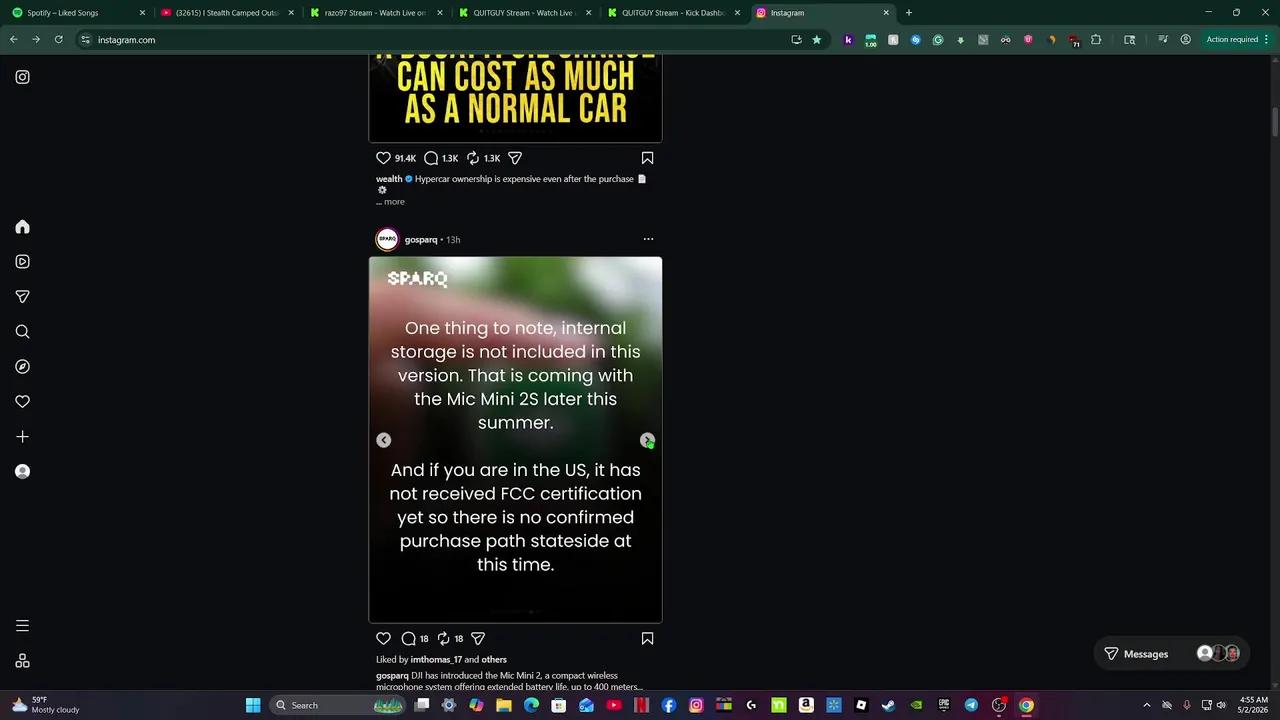Open direct messages paper-plane icon in sidebar
The height and width of the screenshot is (720, 1280).
22,297
